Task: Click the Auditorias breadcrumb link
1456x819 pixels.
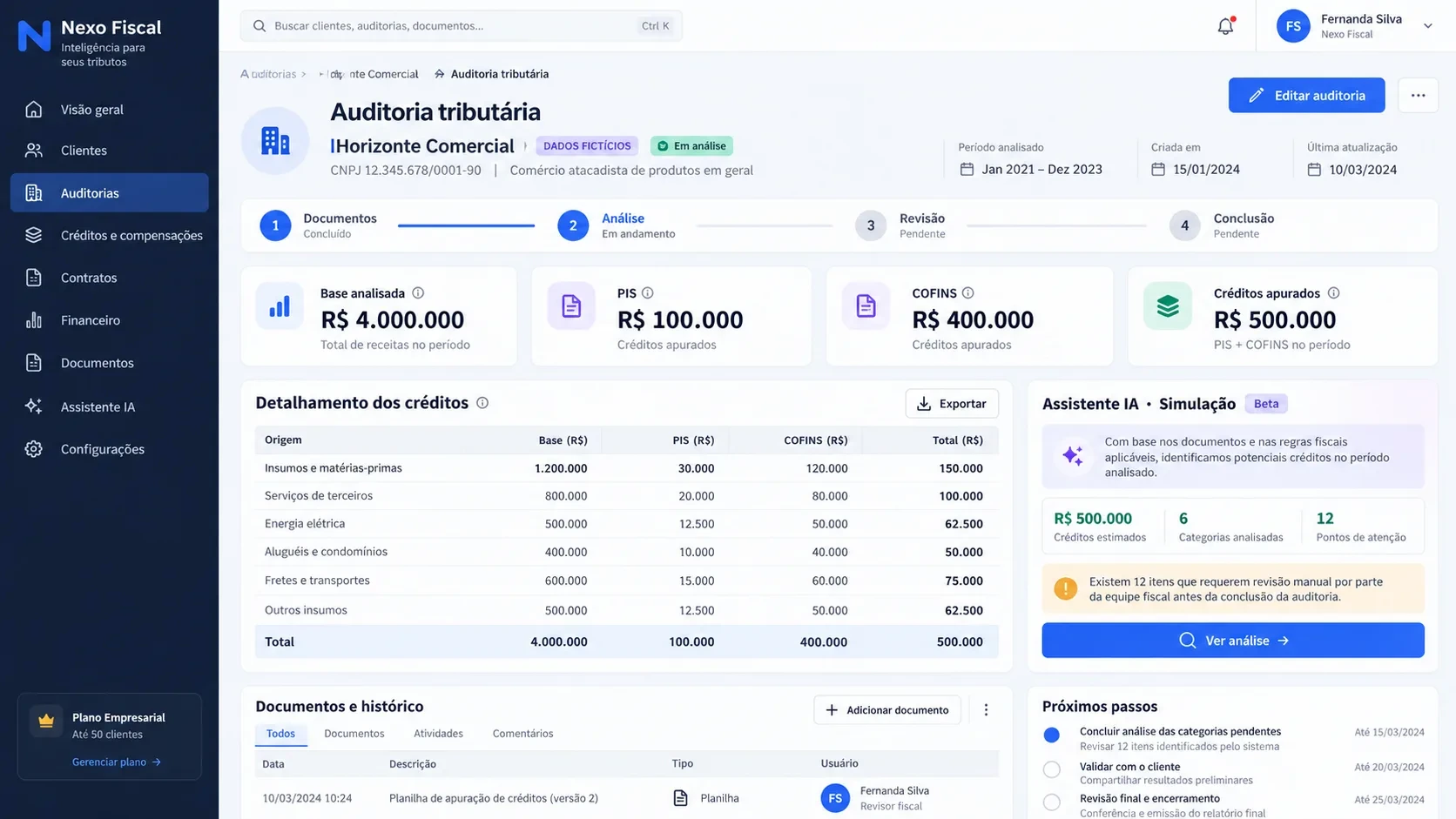Action: point(268,74)
